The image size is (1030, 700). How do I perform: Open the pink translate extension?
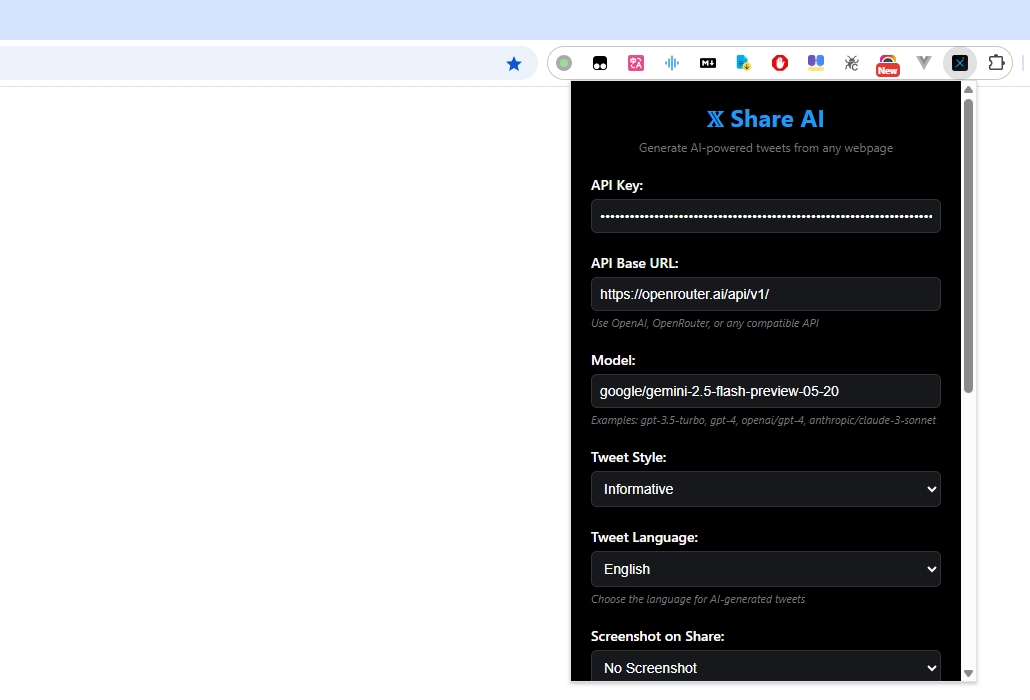coord(636,62)
